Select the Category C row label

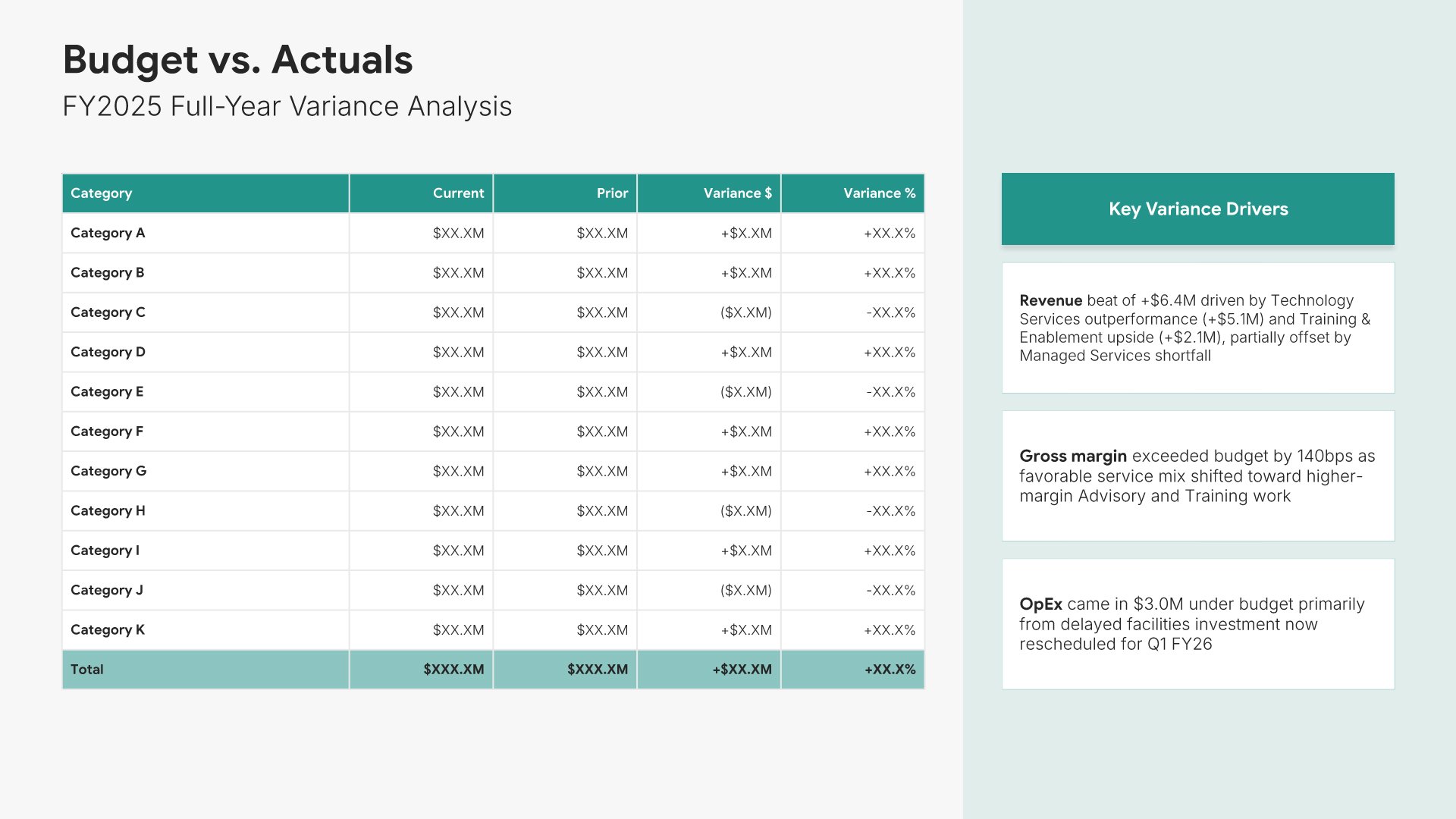pyautogui.click(x=108, y=312)
